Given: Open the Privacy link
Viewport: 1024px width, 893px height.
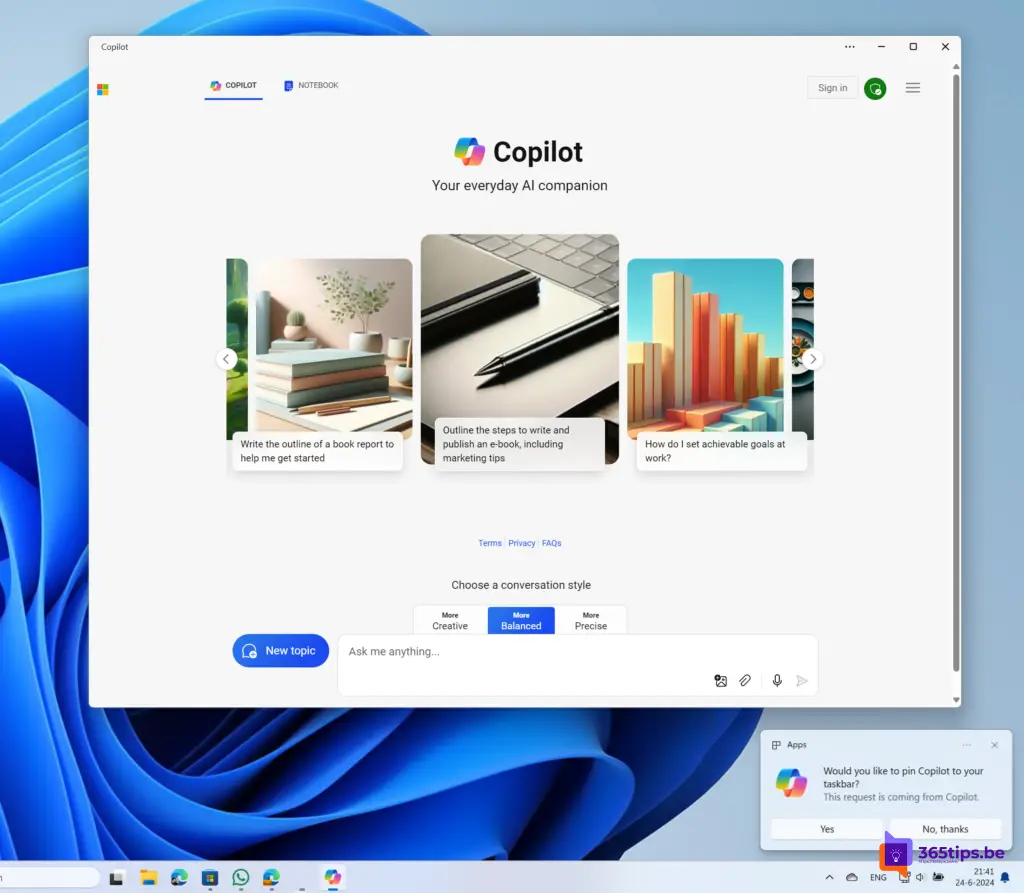Looking at the screenshot, I should 521,543.
